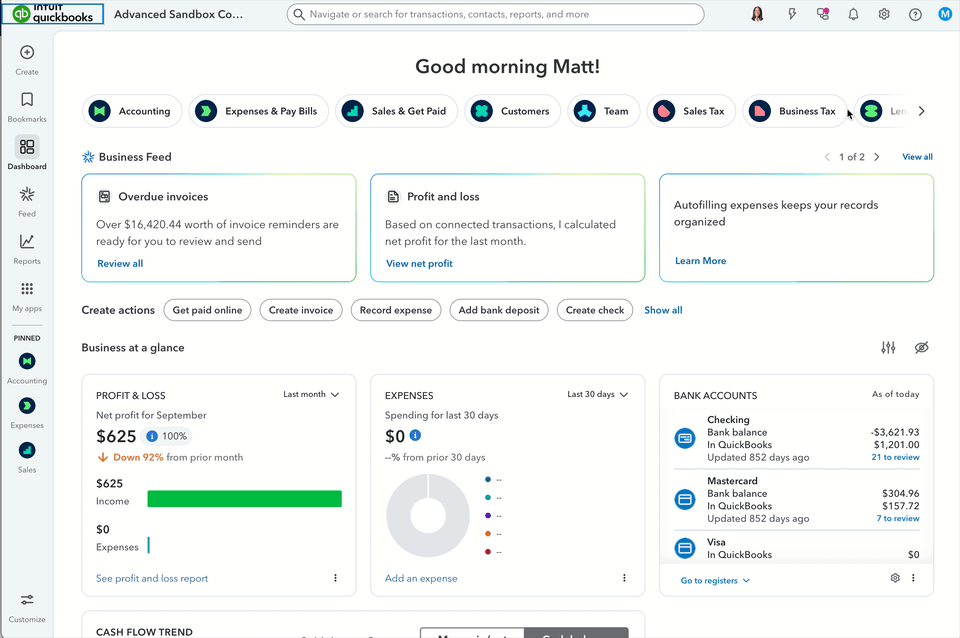The height and width of the screenshot is (638, 960).
Task: Toggle privacy eye icon for Business at a glance
Action: tap(921, 348)
